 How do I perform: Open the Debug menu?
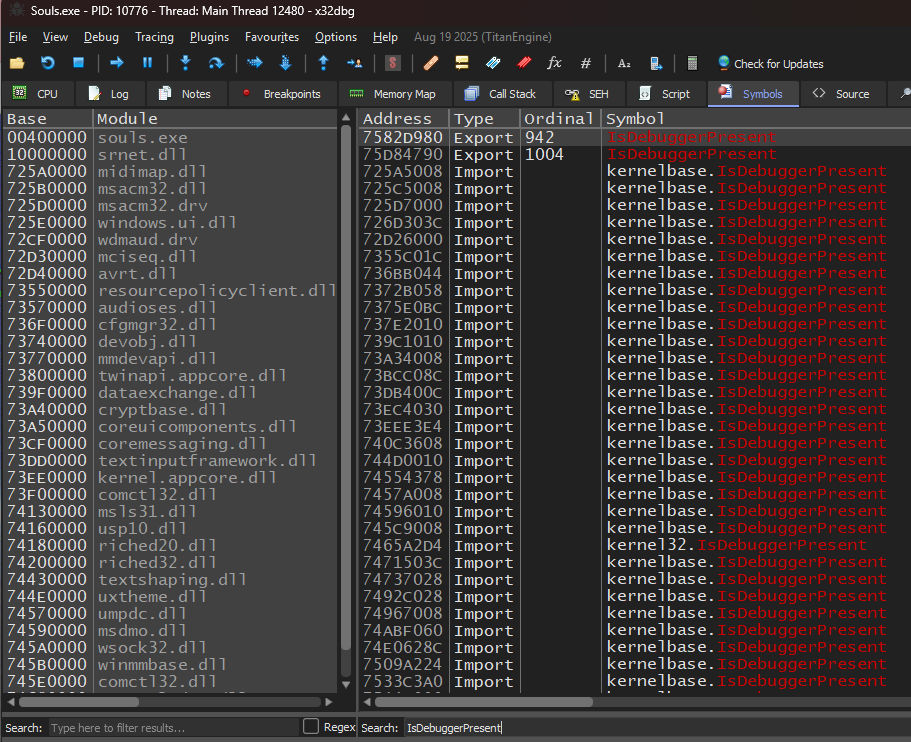101,37
